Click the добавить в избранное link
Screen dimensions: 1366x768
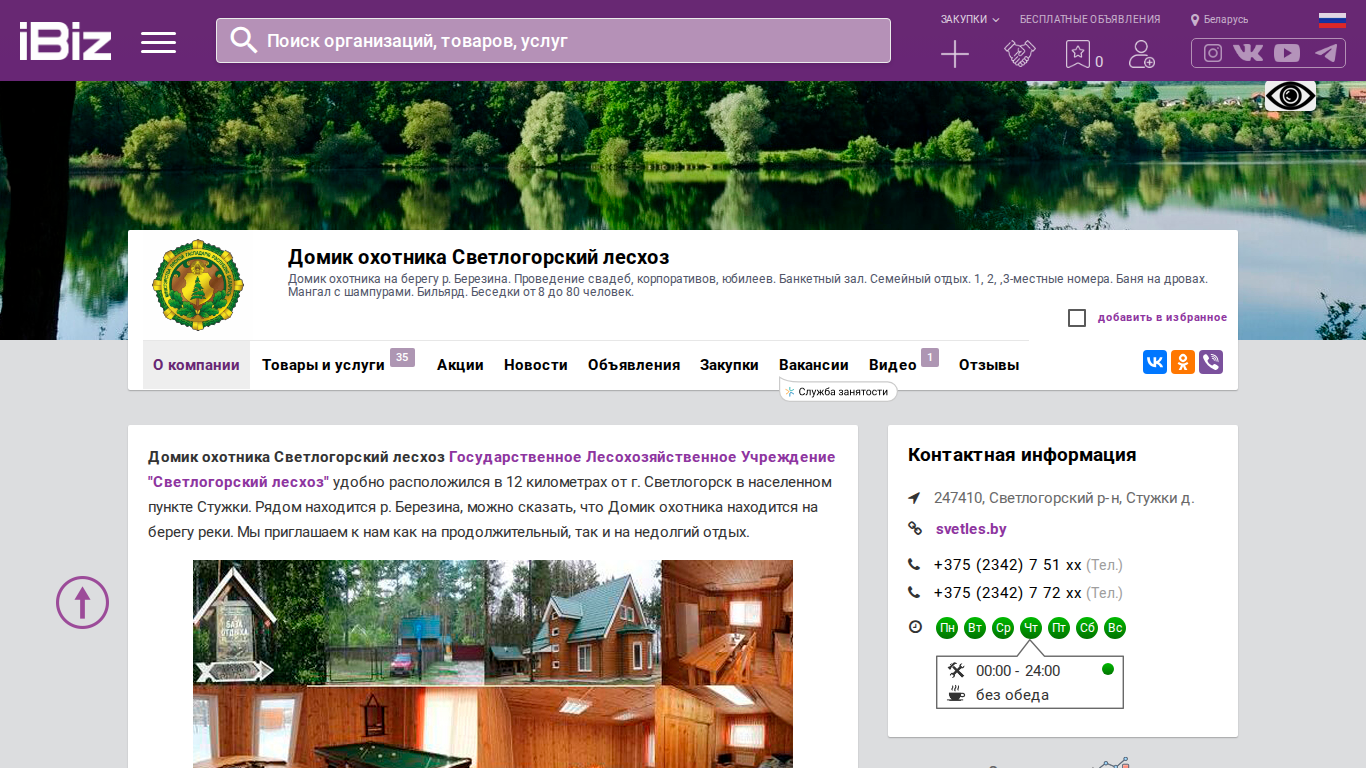pos(1162,318)
